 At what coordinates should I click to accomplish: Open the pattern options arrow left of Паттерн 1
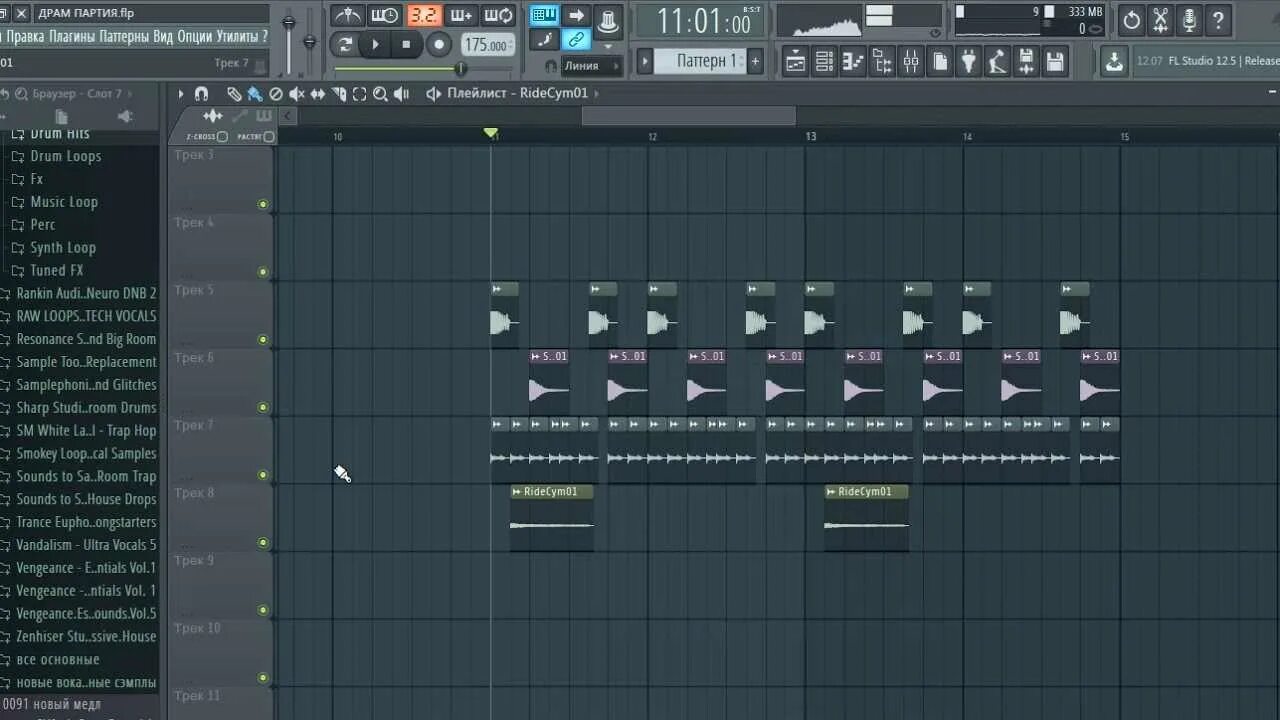tap(645, 61)
